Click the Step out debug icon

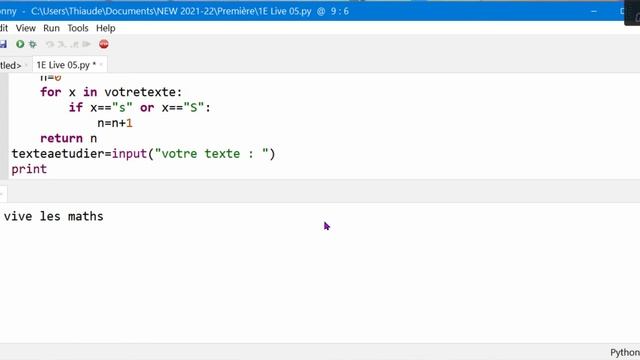pyautogui.click(x=74, y=44)
